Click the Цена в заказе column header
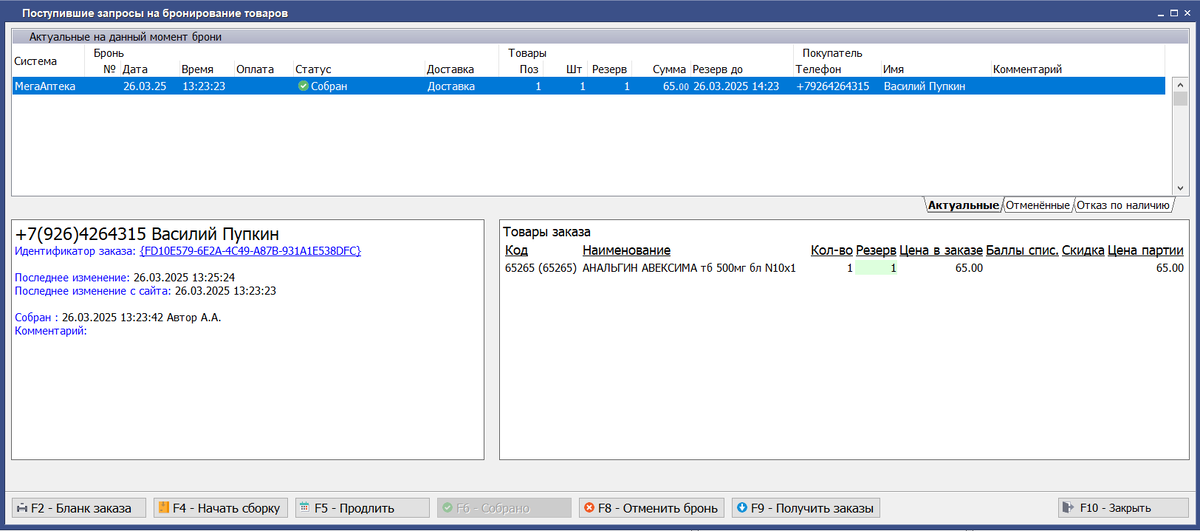This screenshot has width=1200, height=531. [x=941, y=250]
